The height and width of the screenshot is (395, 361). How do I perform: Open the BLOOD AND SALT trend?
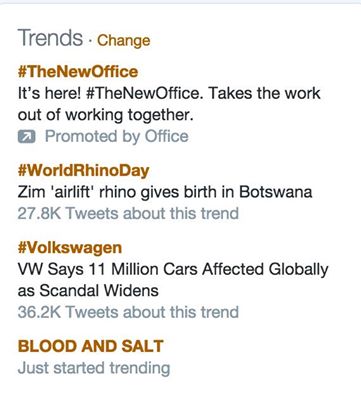pos(90,346)
